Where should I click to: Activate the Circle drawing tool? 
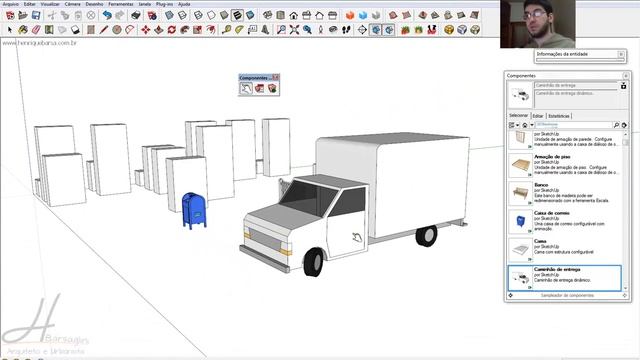pos(117,30)
